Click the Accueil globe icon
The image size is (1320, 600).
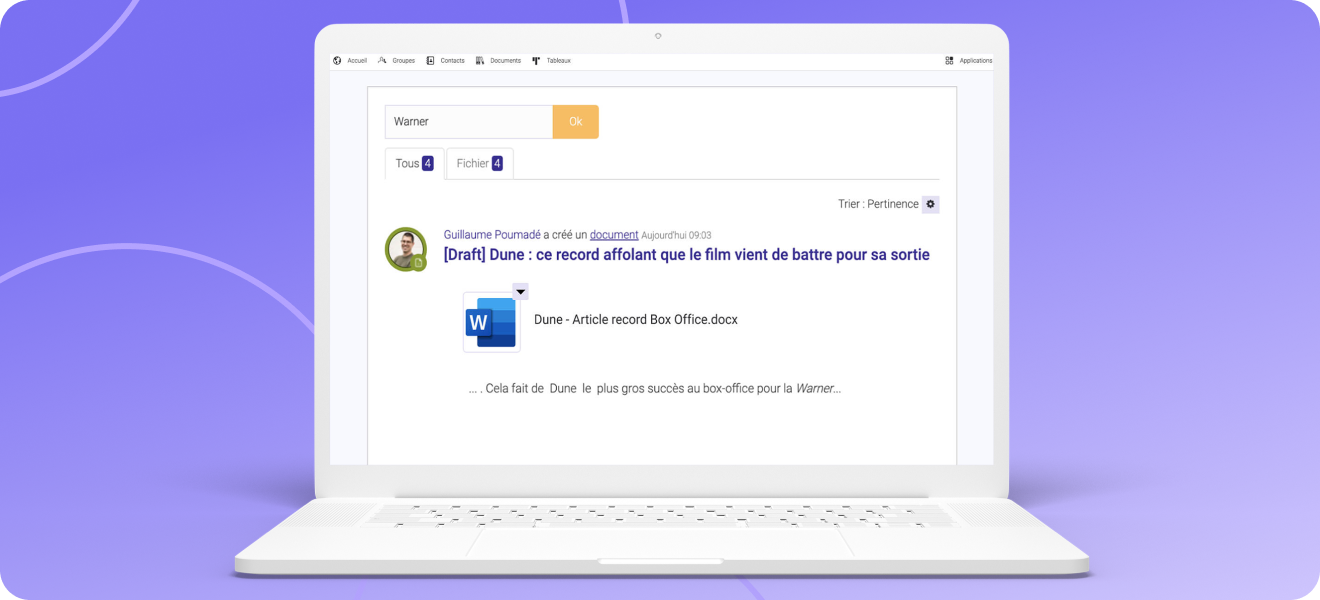coord(337,61)
